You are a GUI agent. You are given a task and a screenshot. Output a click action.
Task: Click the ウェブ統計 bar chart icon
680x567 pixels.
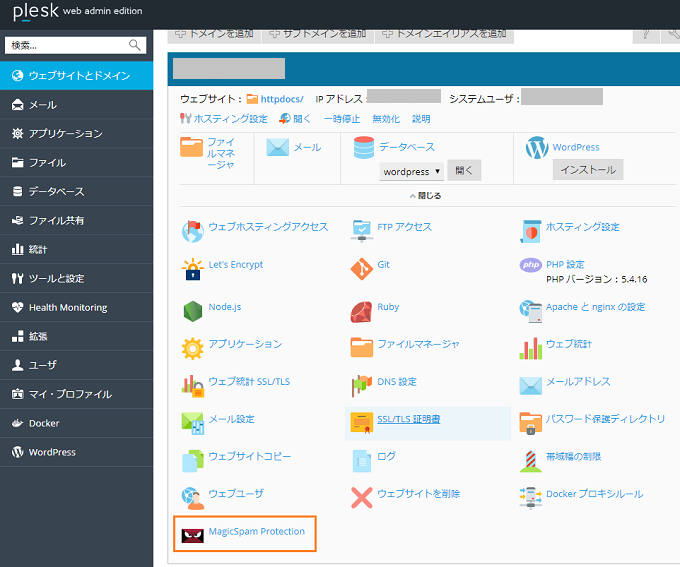click(530, 348)
